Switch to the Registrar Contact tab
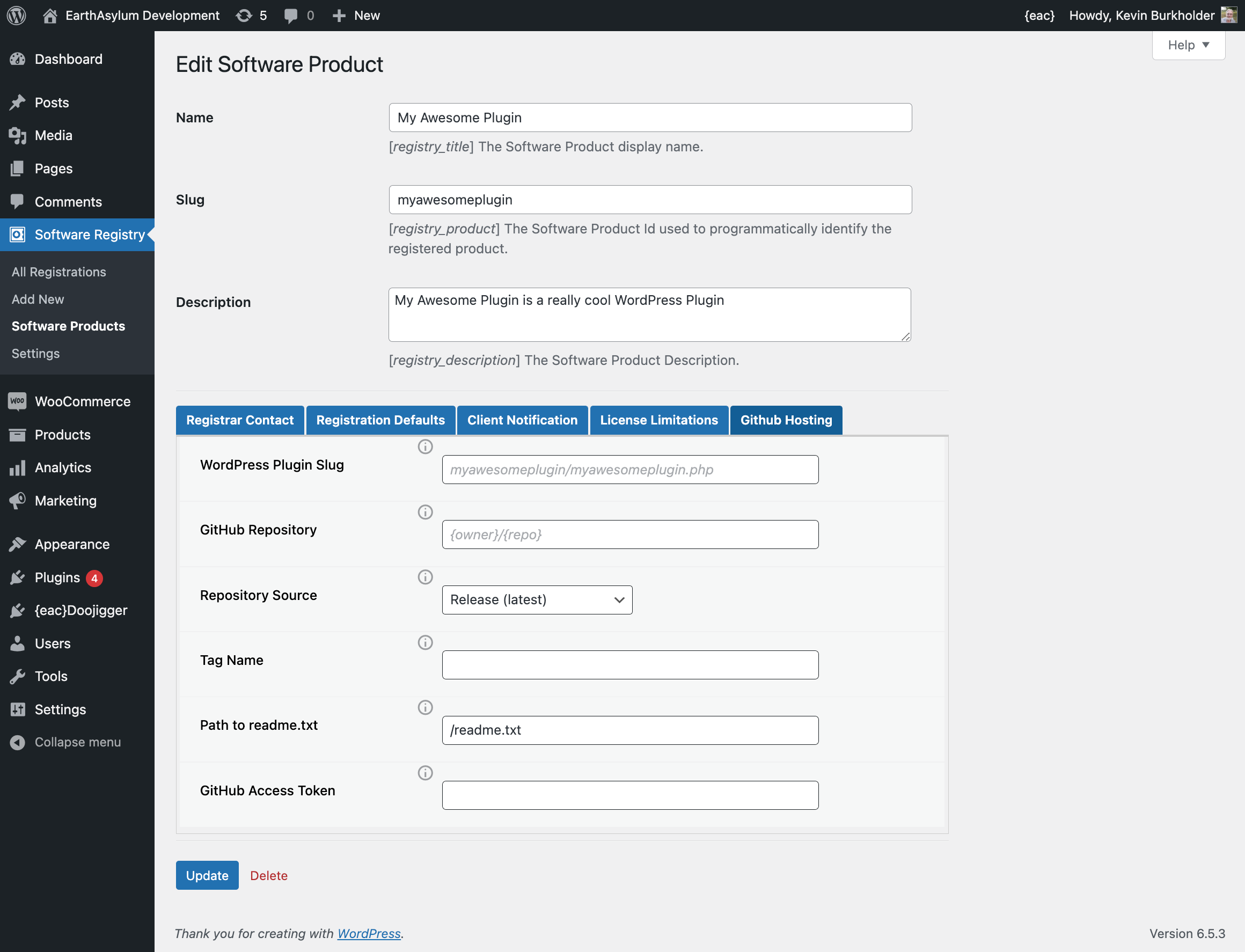The height and width of the screenshot is (952, 1245). (x=240, y=420)
